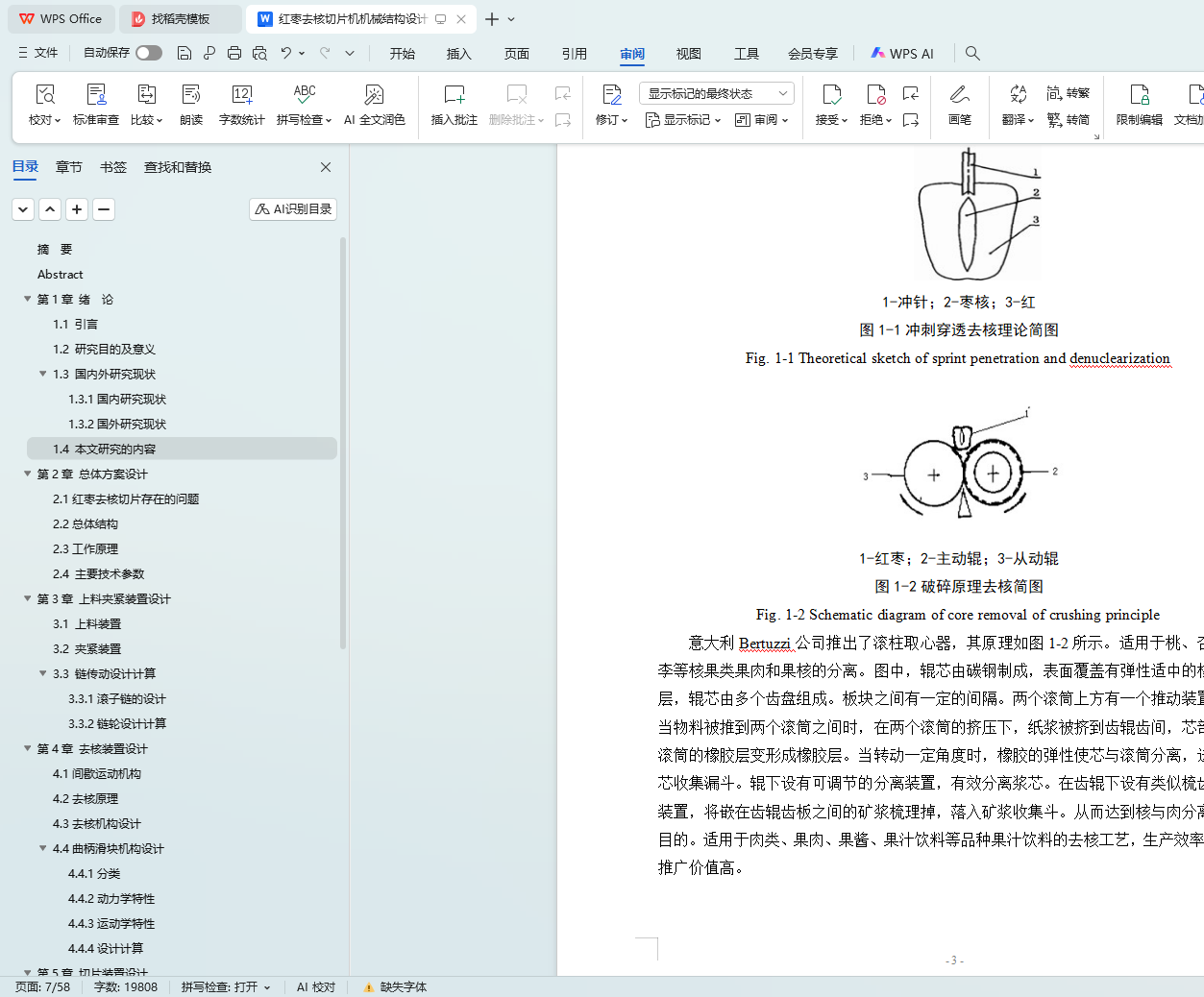Click the search magnifier icon
Viewport: 1204px width, 997px height.
(972, 54)
